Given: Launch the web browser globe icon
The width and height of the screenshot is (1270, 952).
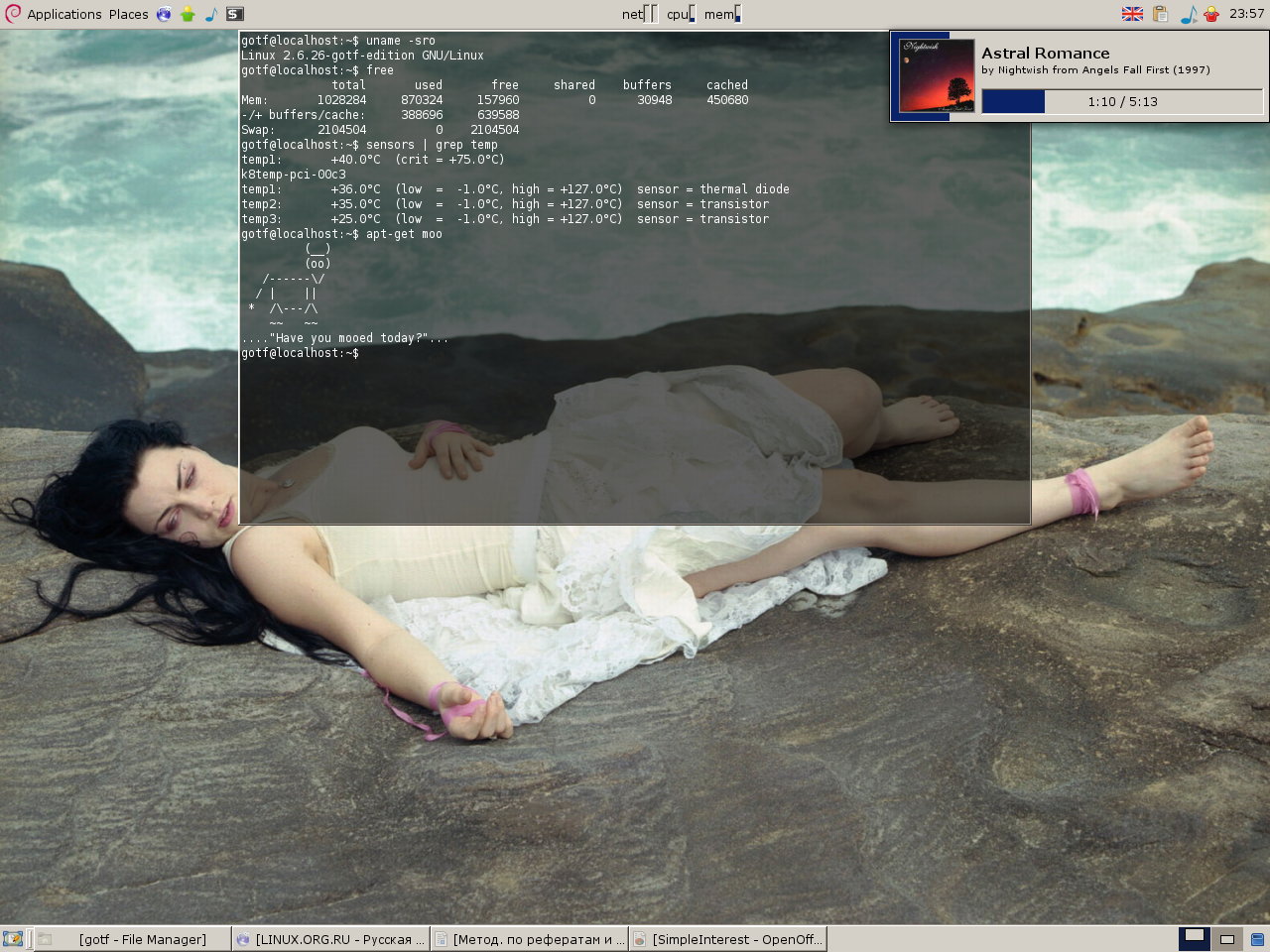Looking at the screenshot, I should point(164,14).
